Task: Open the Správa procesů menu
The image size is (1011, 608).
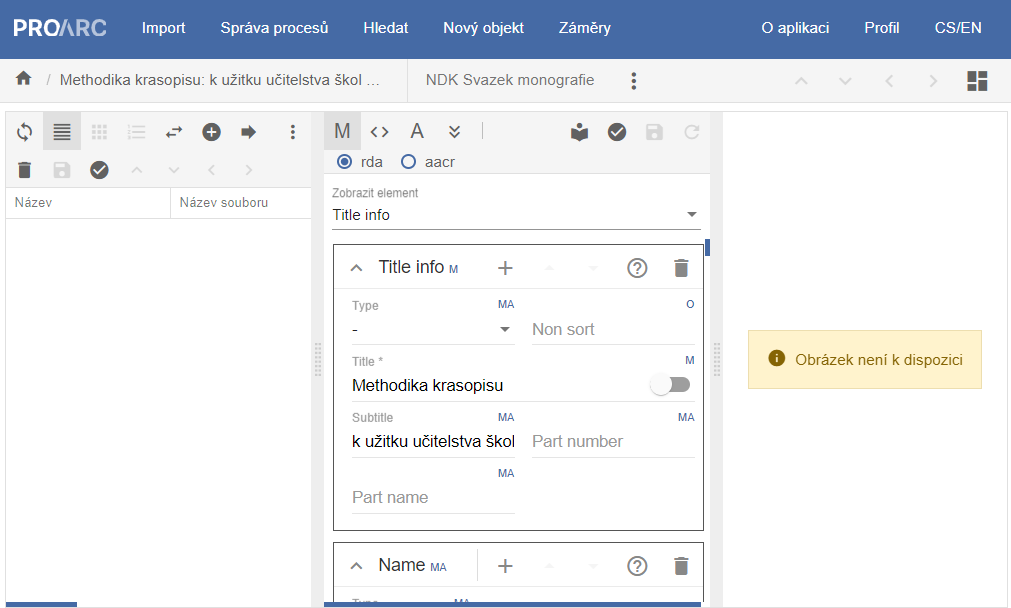Action: click(274, 28)
